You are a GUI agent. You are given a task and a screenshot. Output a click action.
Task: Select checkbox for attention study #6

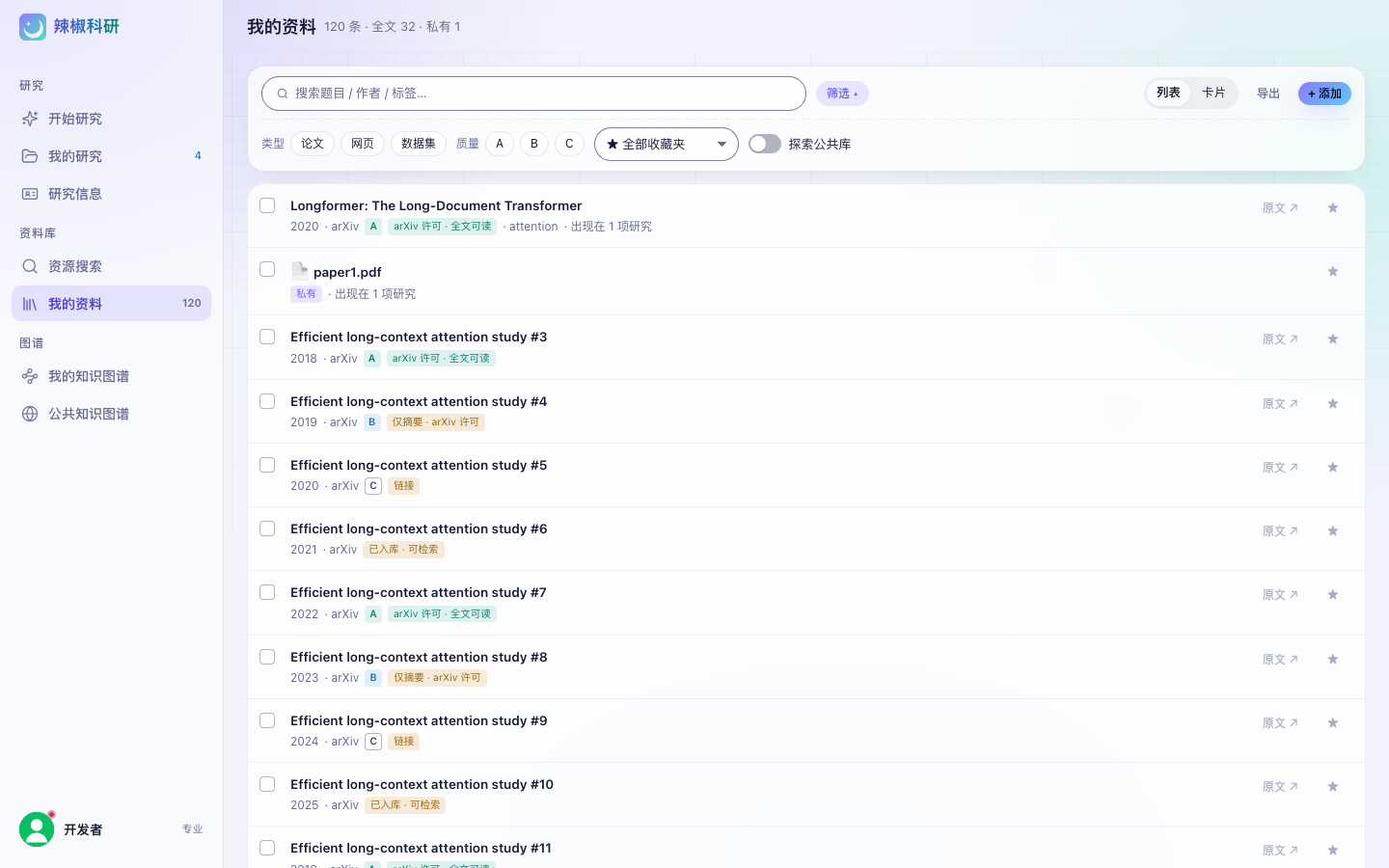(x=267, y=529)
